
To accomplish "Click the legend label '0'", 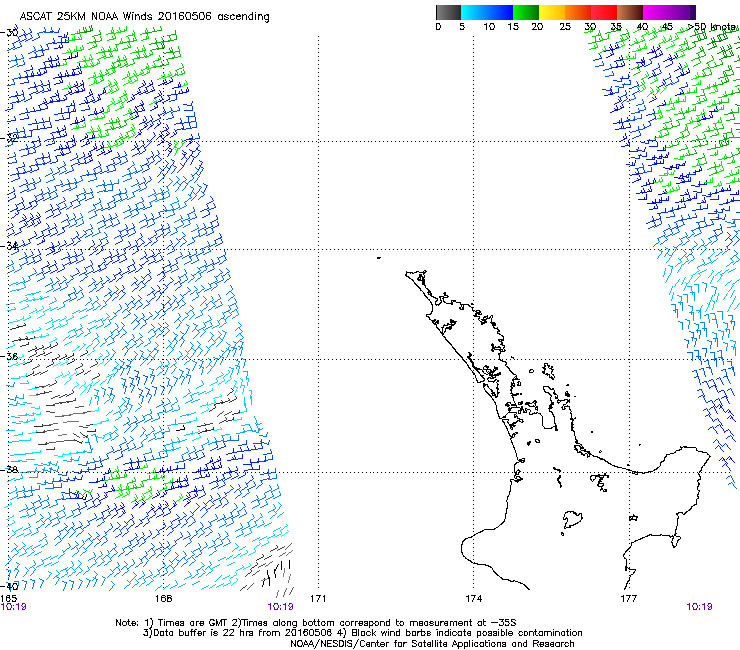I will pyautogui.click(x=438, y=27).
